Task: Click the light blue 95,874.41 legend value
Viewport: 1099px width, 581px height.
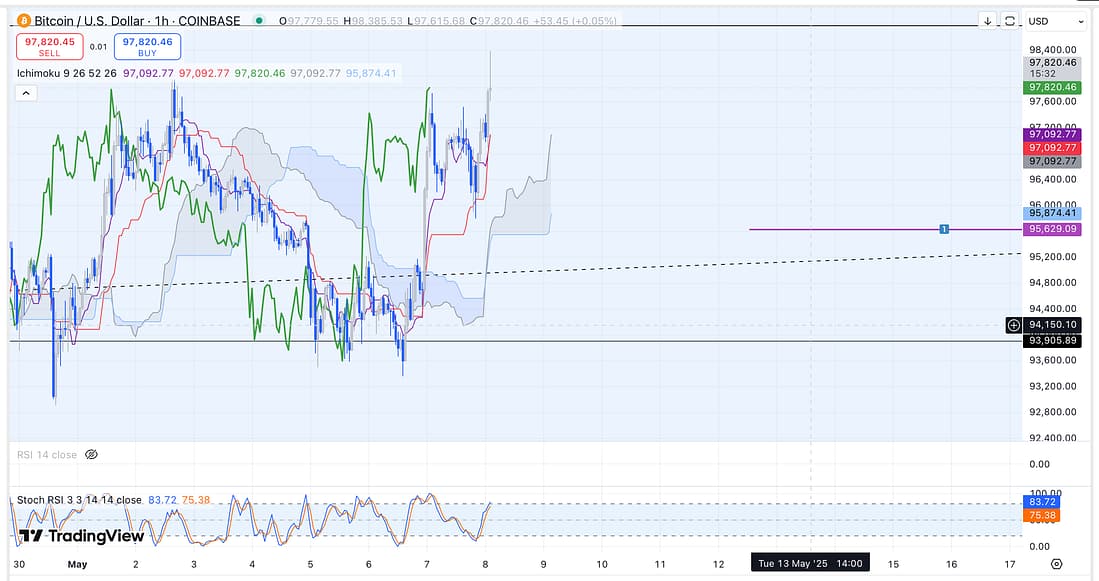Action: tap(371, 73)
